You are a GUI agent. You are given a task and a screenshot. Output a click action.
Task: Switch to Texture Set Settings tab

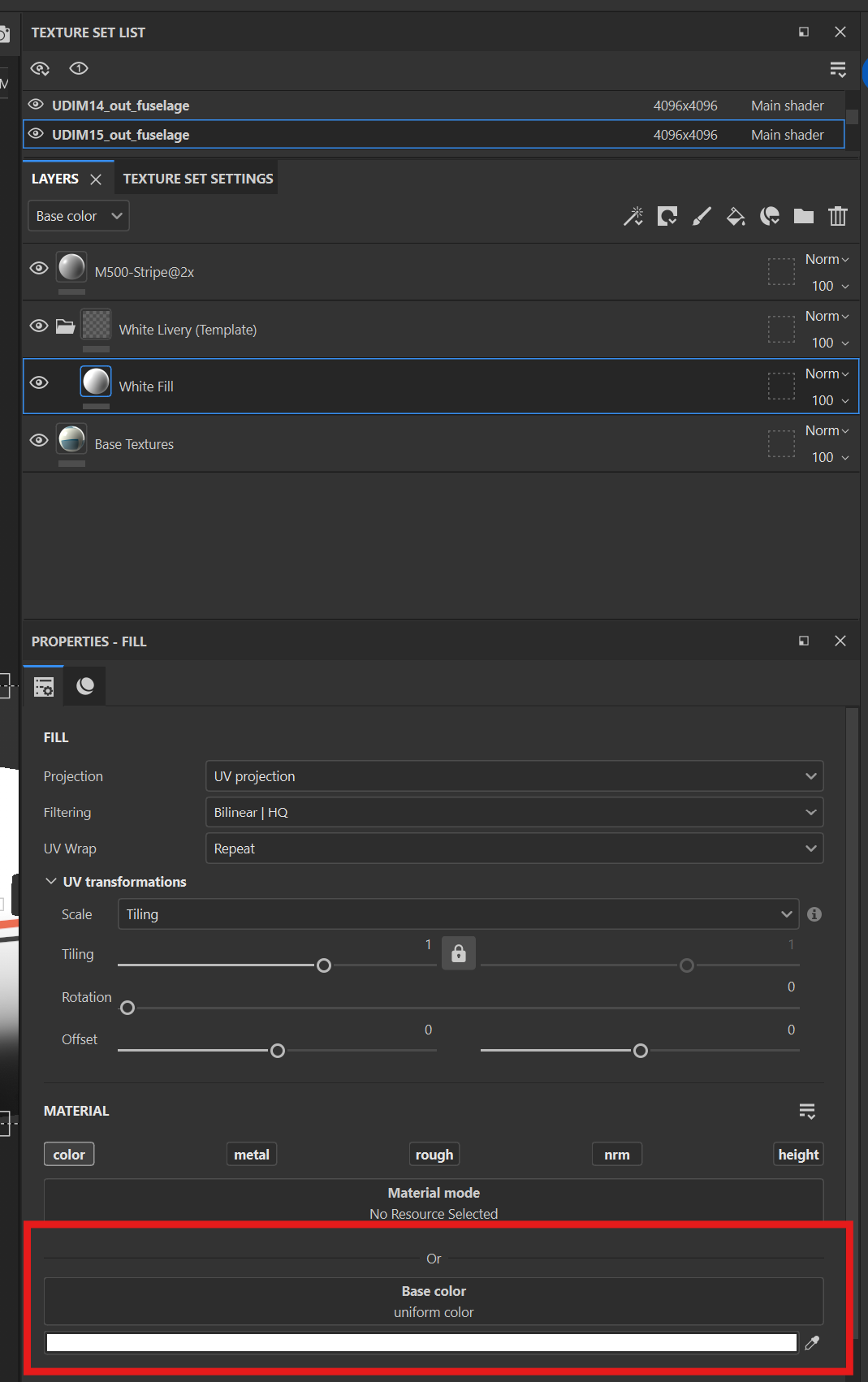tap(198, 179)
